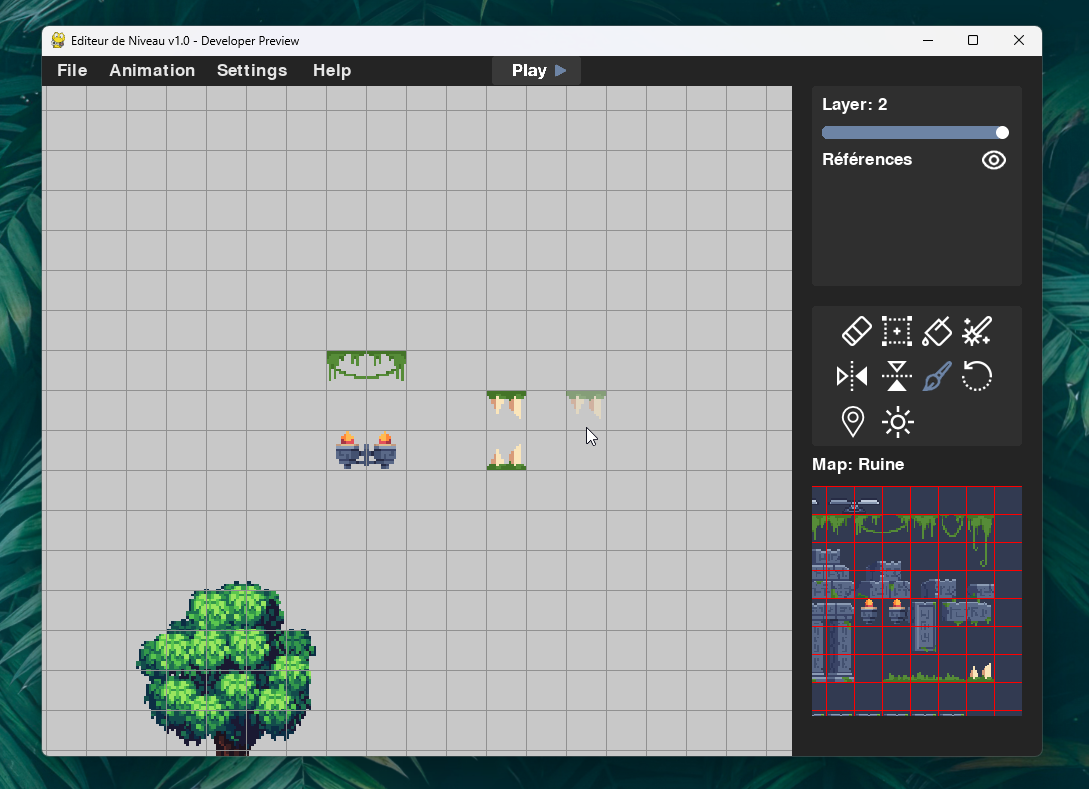This screenshot has width=1089, height=789.
Task: Open the Help menu
Action: point(332,70)
